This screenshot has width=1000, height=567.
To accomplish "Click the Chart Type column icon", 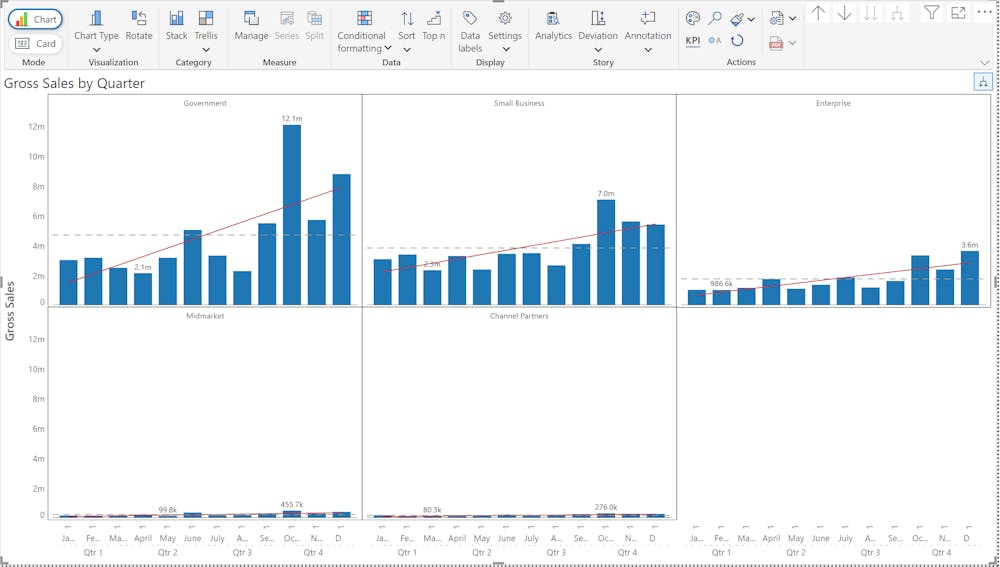I will pyautogui.click(x=96, y=18).
